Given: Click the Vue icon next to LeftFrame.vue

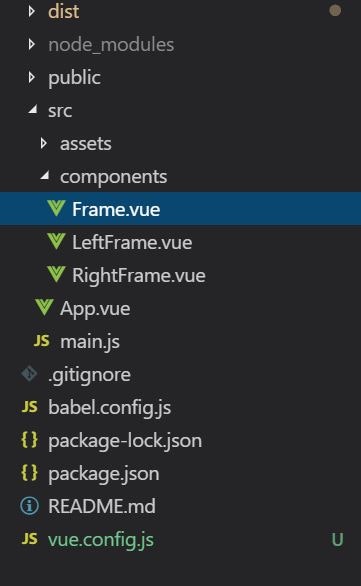Looking at the screenshot, I should 56,241.
